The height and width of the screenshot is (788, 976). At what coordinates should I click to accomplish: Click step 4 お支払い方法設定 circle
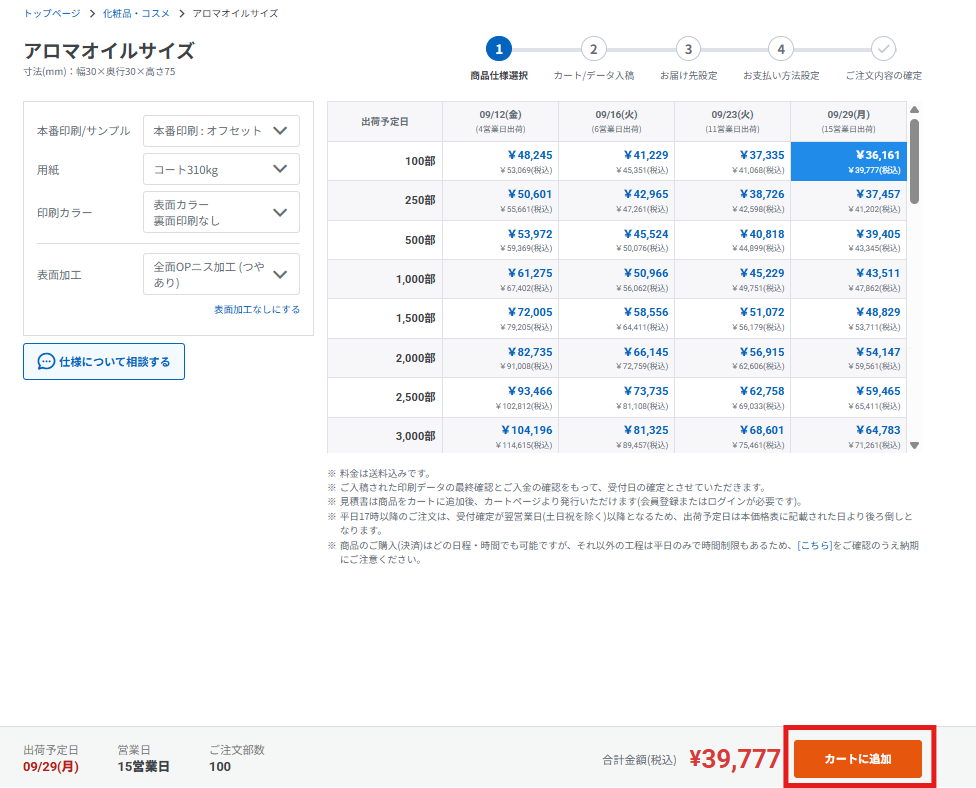coord(781,49)
